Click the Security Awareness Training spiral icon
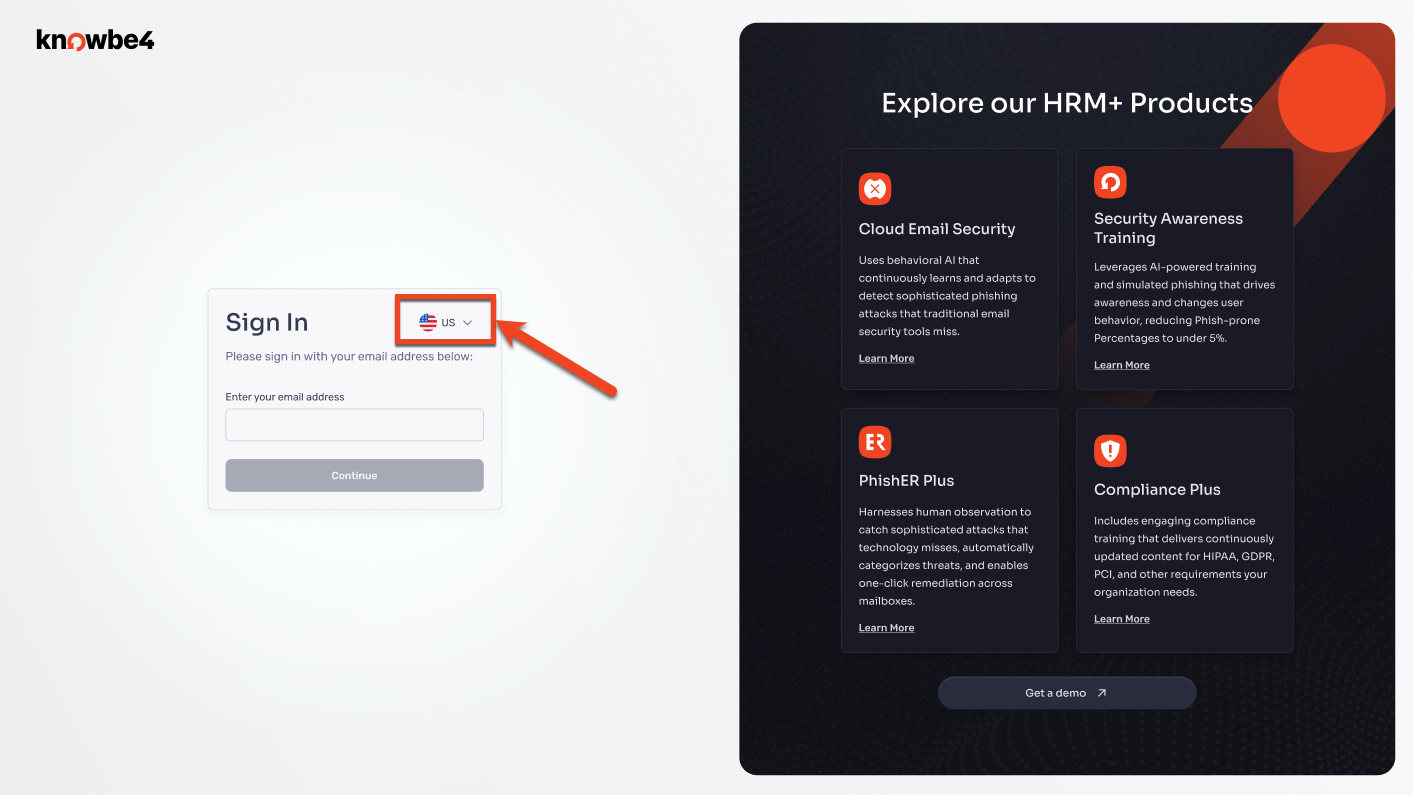1413x795 pixels. click(x=1109, y=181)
